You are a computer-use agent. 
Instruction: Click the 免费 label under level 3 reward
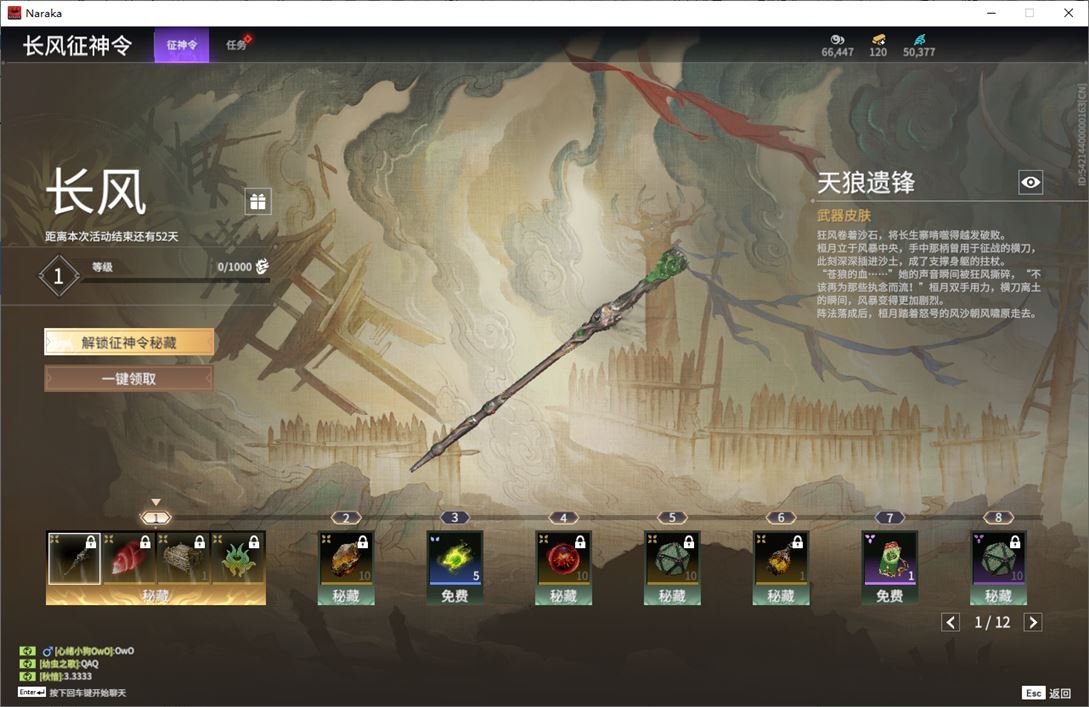(x=455, y=595)
